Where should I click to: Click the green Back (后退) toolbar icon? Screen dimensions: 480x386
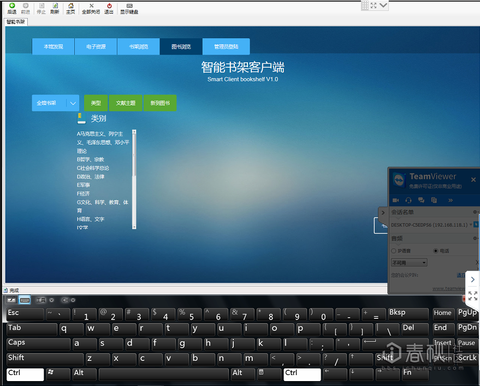click(12, 6)
